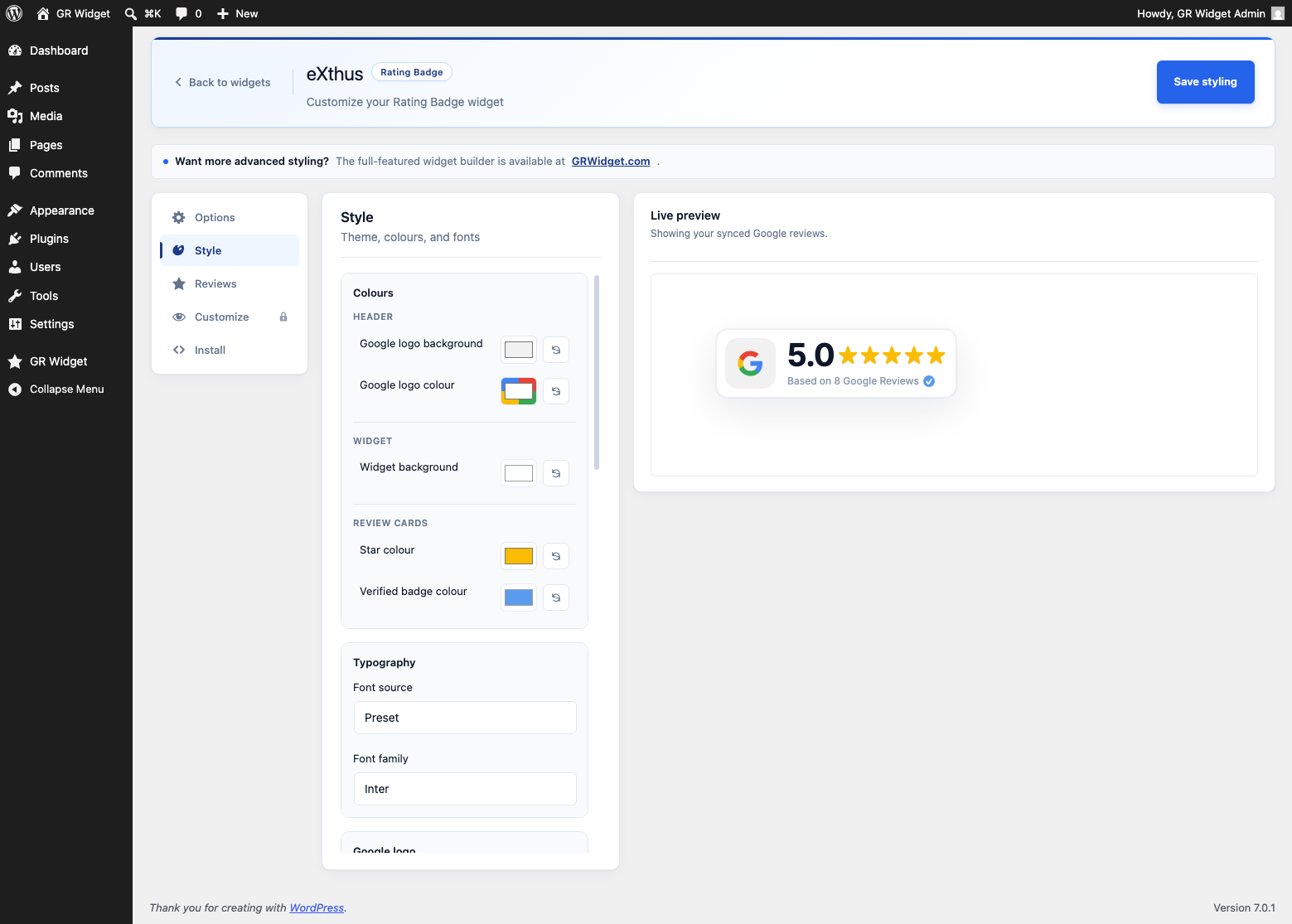Open the admin bar search icon

click(131, 13)
